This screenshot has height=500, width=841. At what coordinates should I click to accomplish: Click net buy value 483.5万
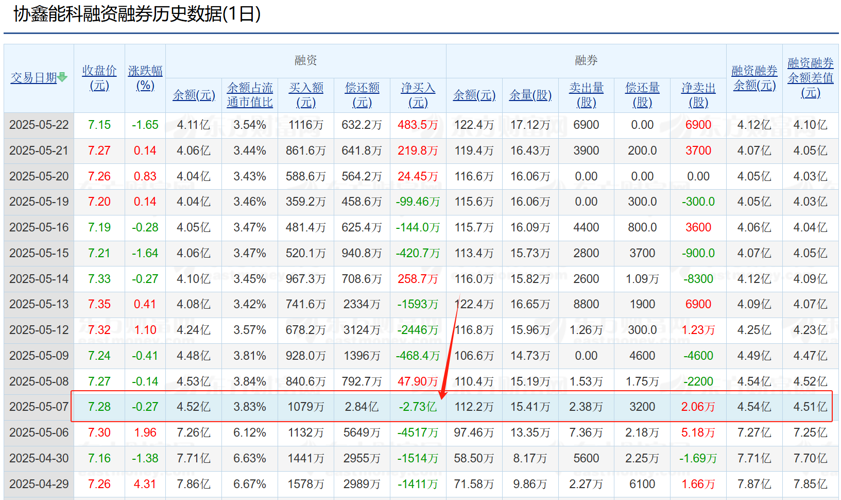418,125
